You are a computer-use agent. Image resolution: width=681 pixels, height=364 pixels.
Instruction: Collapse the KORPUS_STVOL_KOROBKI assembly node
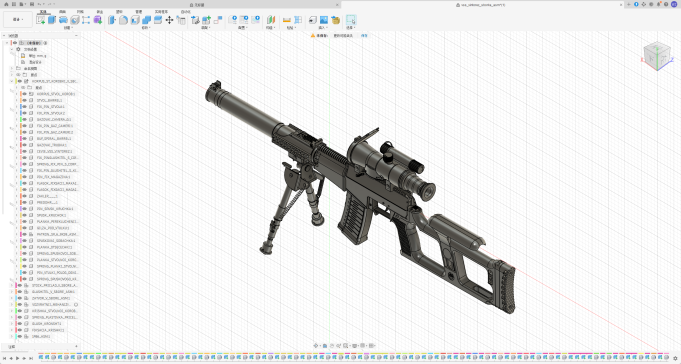pos(12,81)
